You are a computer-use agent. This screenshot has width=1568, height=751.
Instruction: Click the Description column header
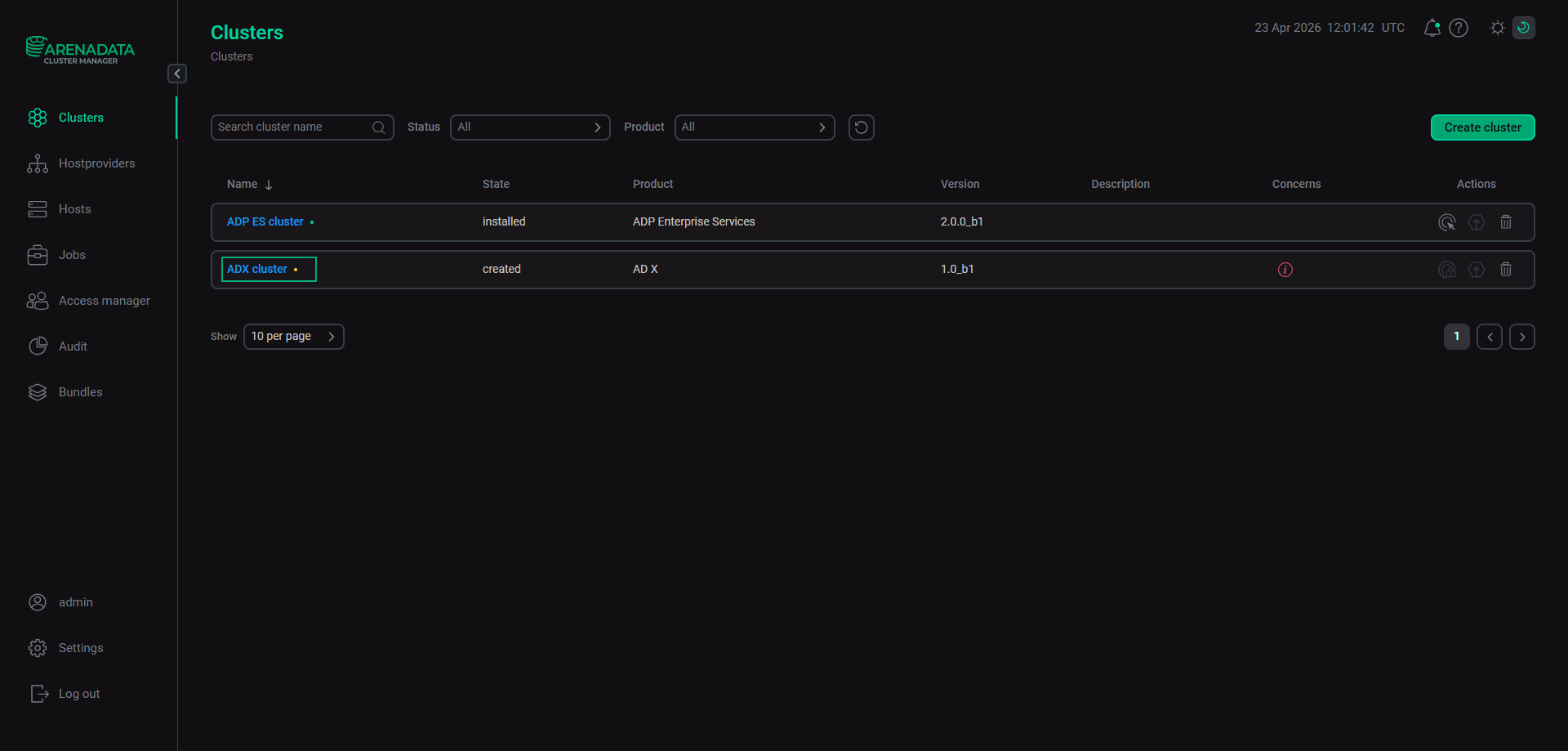tap(1120, 185)
